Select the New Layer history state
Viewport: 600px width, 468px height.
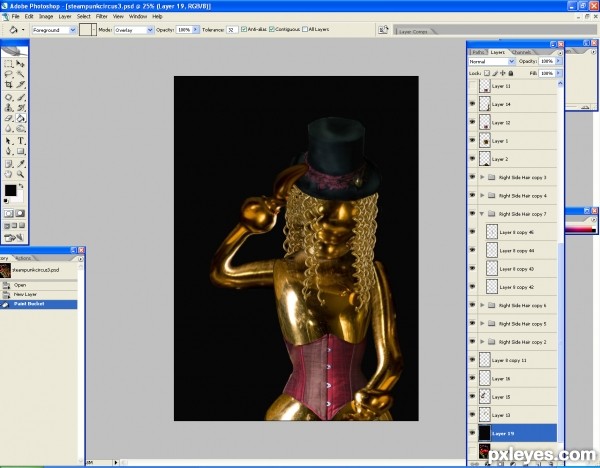click(39, 294)
